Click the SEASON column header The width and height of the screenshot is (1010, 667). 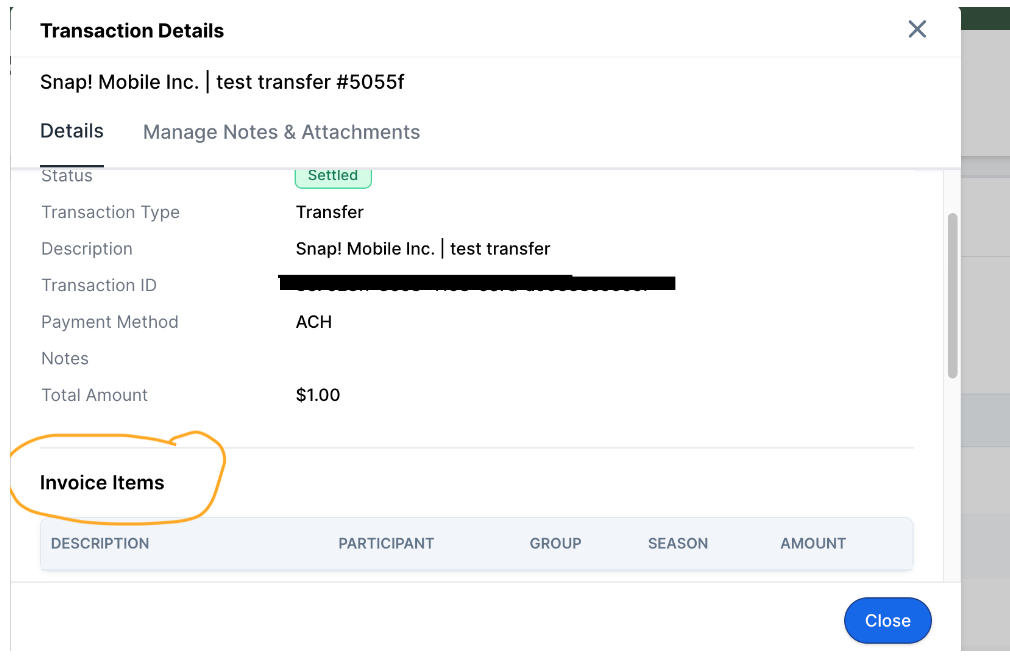(677, 543)
